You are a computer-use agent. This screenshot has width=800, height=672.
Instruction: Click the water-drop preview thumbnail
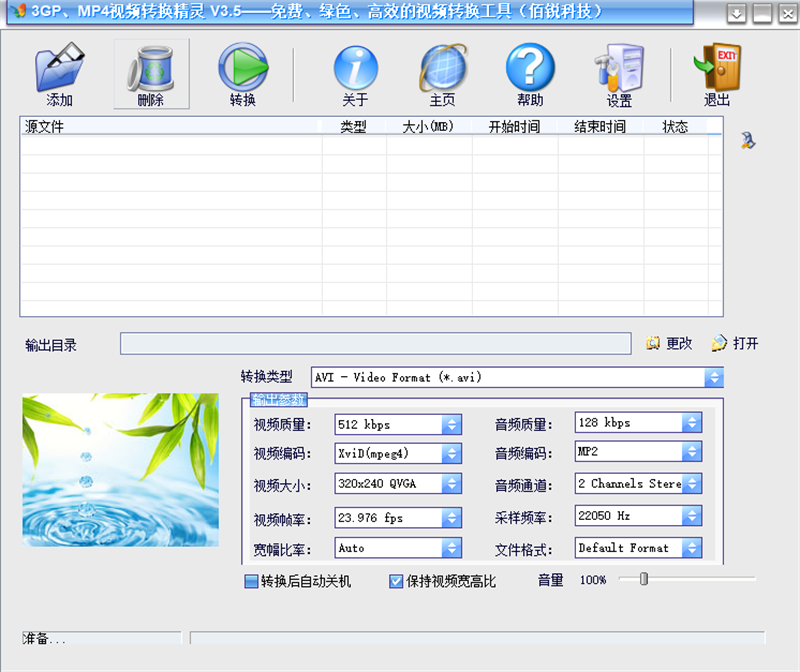coord(121,470)
